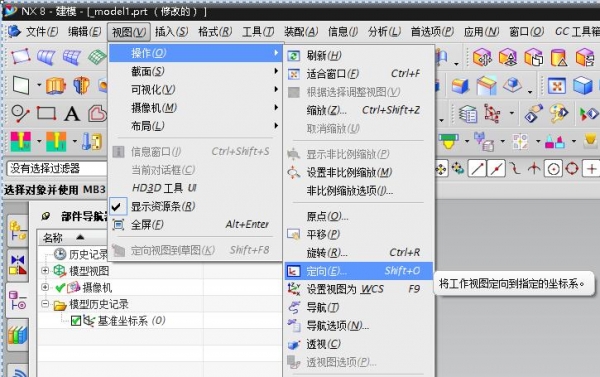Choose 旋转(R)... menu entry
Screen dimensions: 600x377
(359, 253)
